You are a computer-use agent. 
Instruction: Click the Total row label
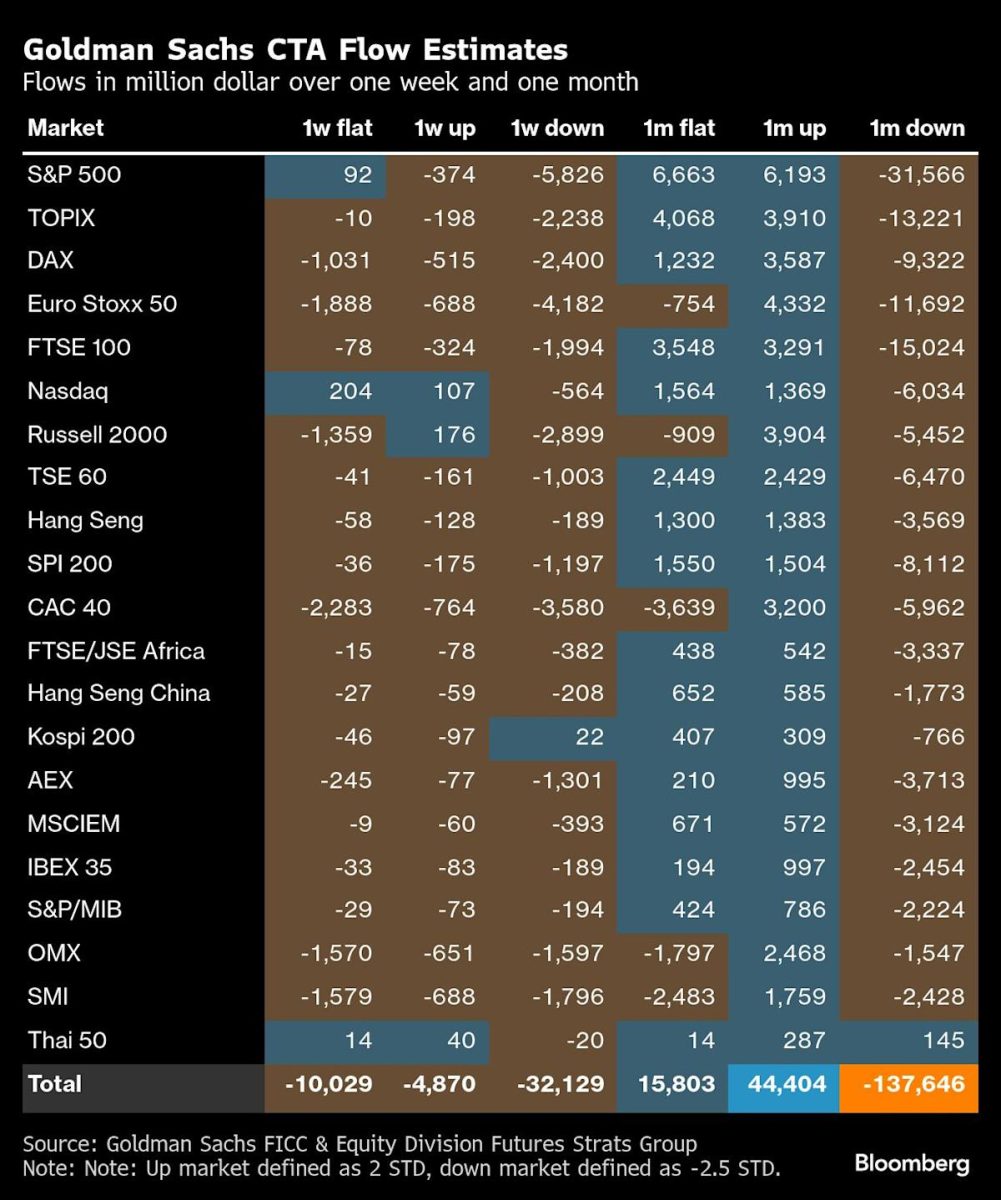pos(55,1084)
